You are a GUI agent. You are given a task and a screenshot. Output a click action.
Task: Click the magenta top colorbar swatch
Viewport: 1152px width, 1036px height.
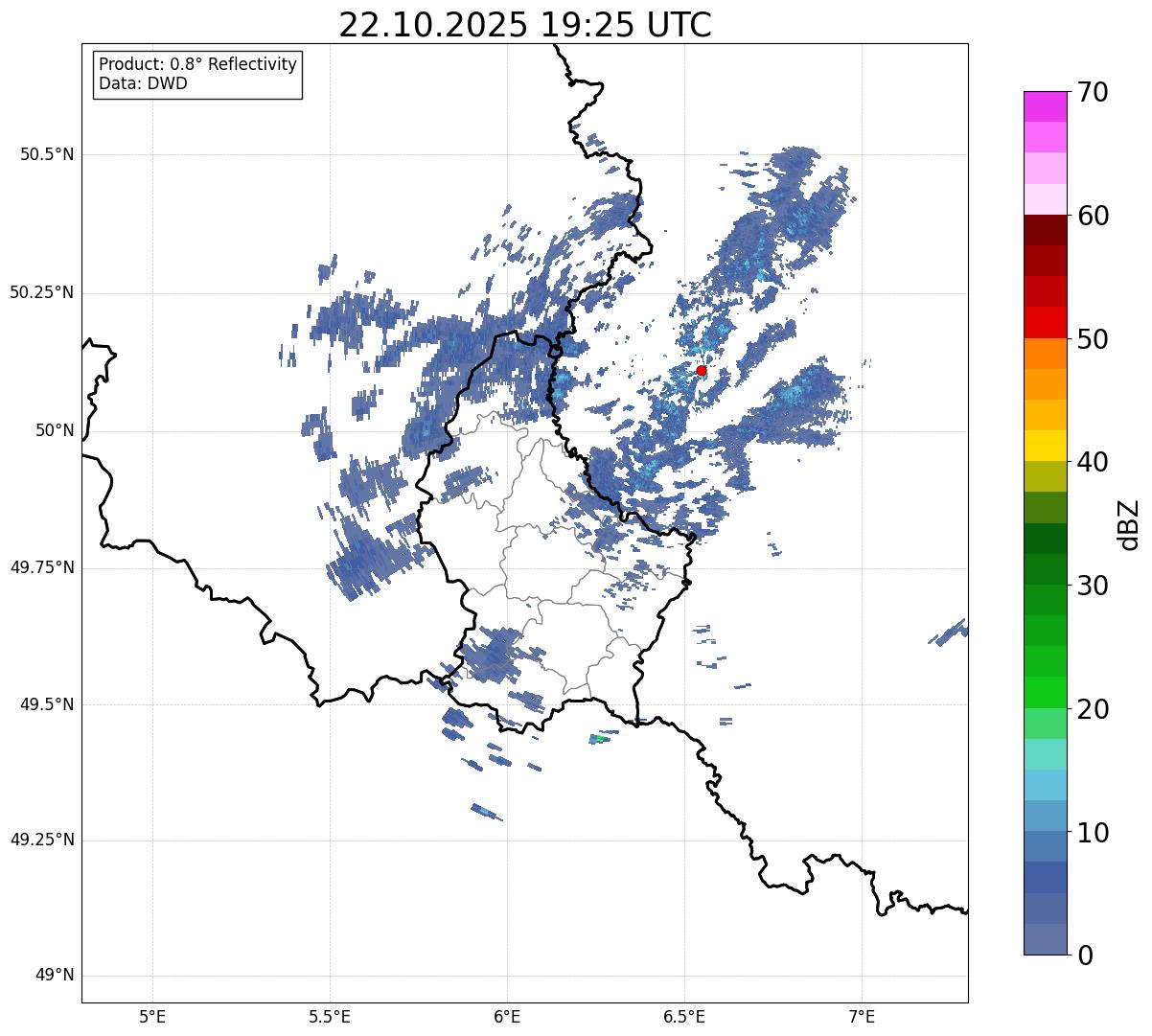pyautogui.click(x=1045, y=106)
